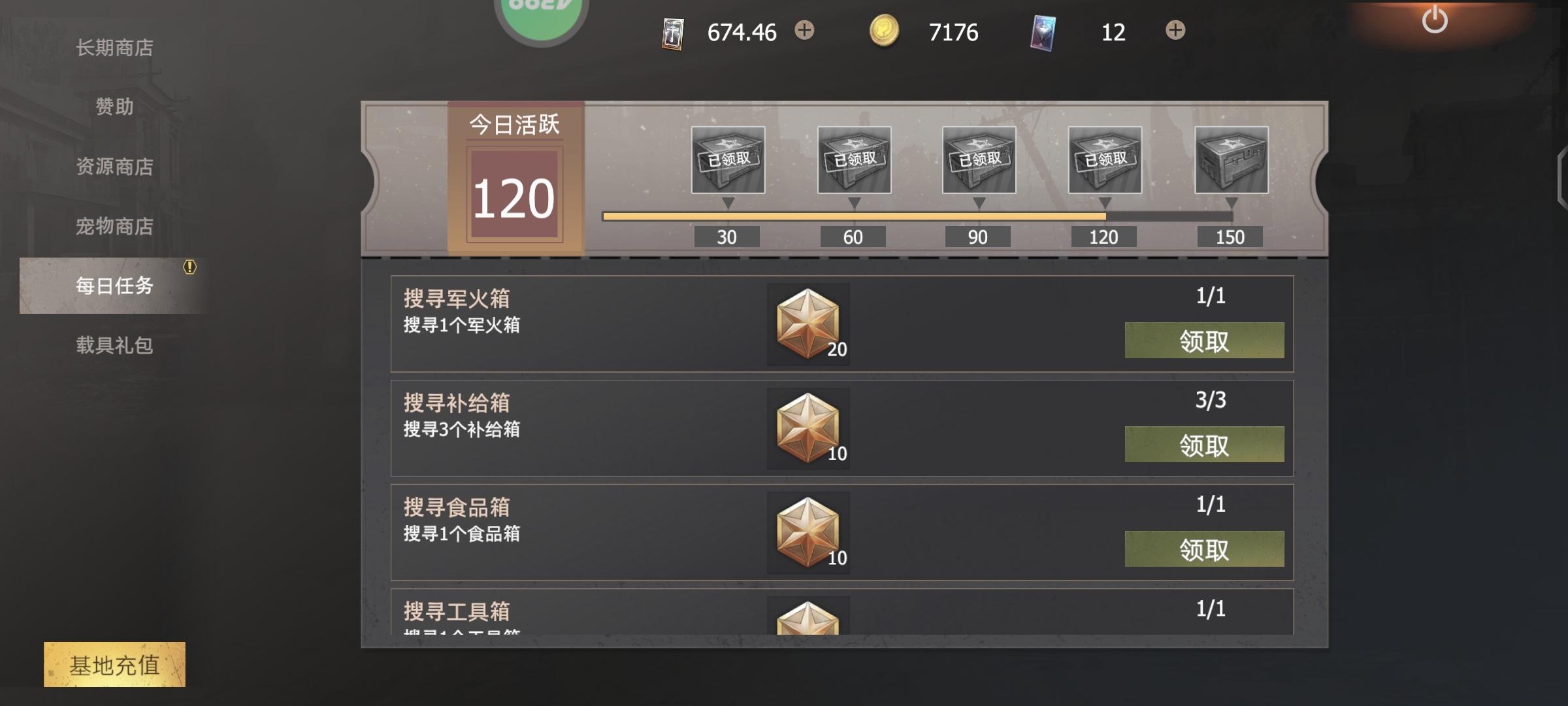Click the power icon at top right
This screenshot has width=1568, height=706.
(1435, 20)
